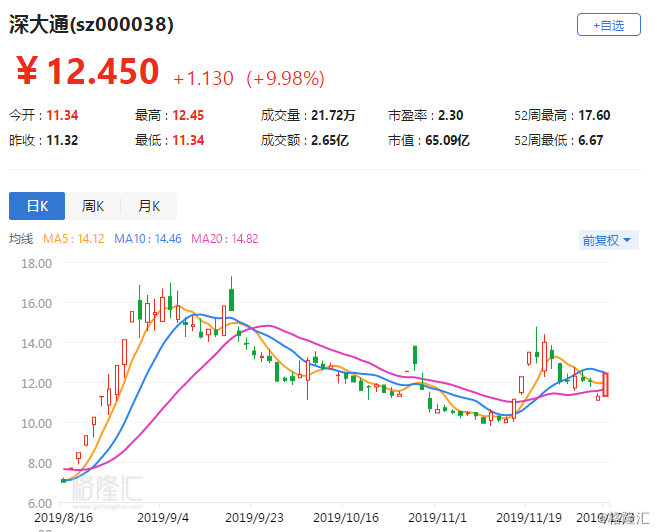Click the 2019/8/16 date axis label
Viewport: 657px width, 532px height.
point(63,518)
